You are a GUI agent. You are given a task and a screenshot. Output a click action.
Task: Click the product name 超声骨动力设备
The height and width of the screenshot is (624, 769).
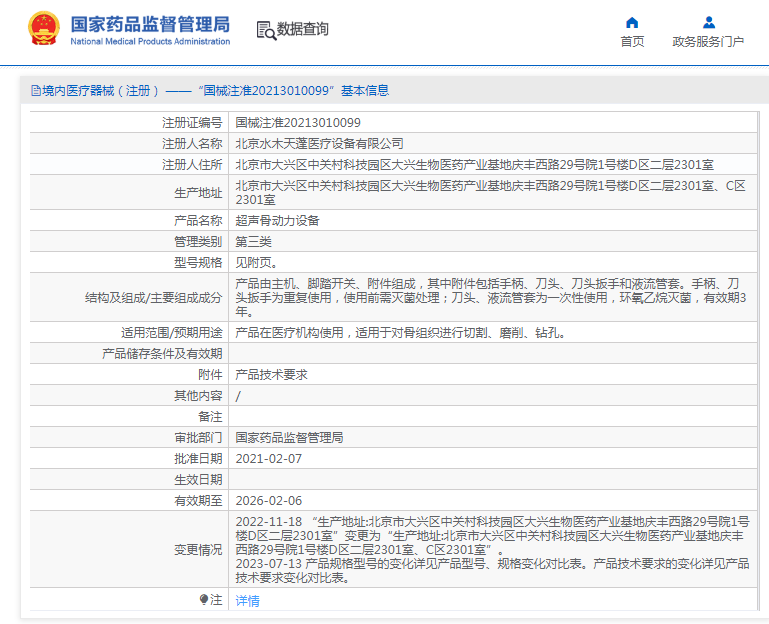click(x=278, y=221)
